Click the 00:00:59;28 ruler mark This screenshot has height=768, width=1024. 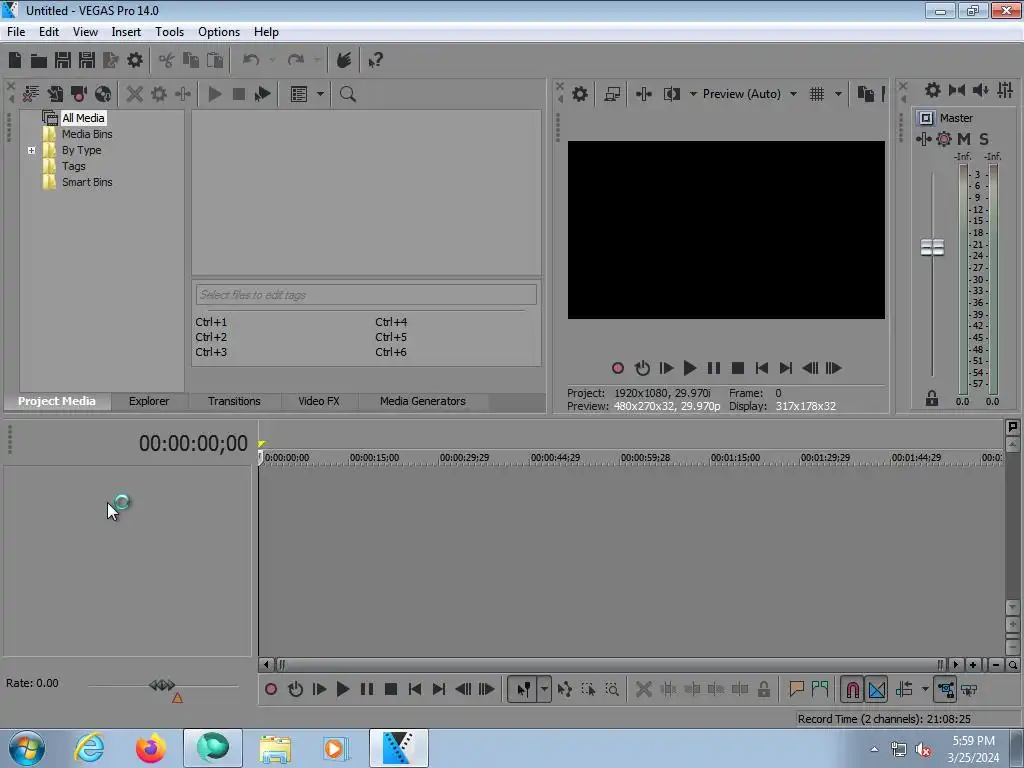(645, 457)
